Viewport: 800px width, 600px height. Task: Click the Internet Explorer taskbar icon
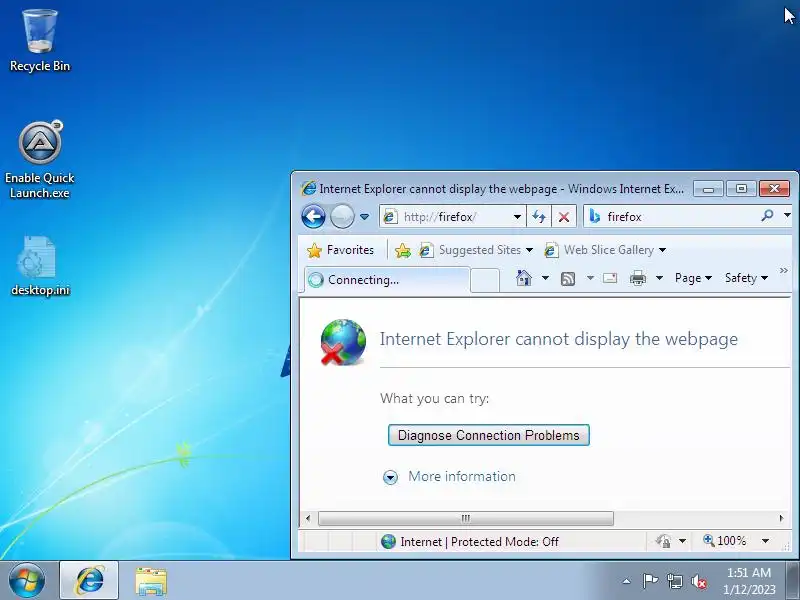[89, 581]
